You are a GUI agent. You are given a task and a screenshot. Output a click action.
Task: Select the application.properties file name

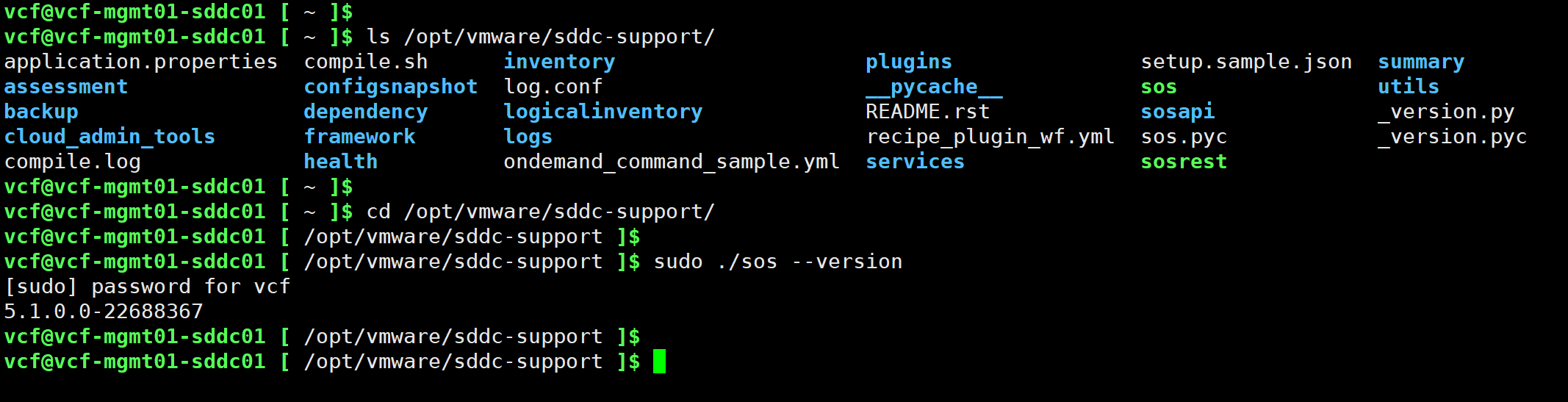click(x=140, y=62)
